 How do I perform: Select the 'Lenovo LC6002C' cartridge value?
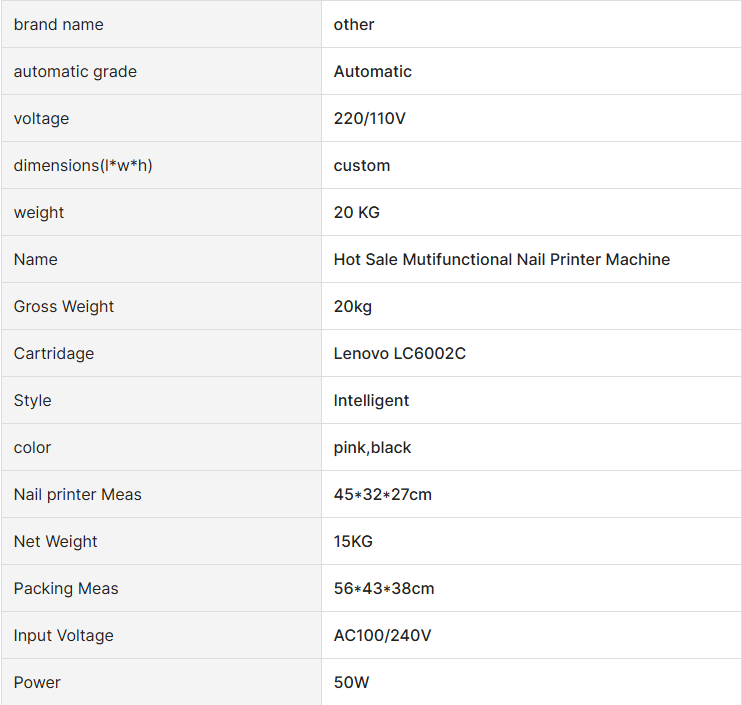pos(400,353)
